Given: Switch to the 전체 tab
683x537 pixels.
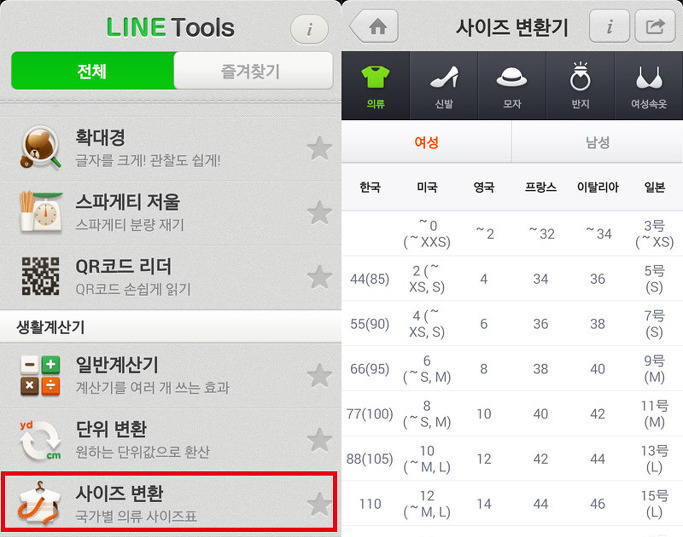Looking at the screenshot, I should pos(92,71).
